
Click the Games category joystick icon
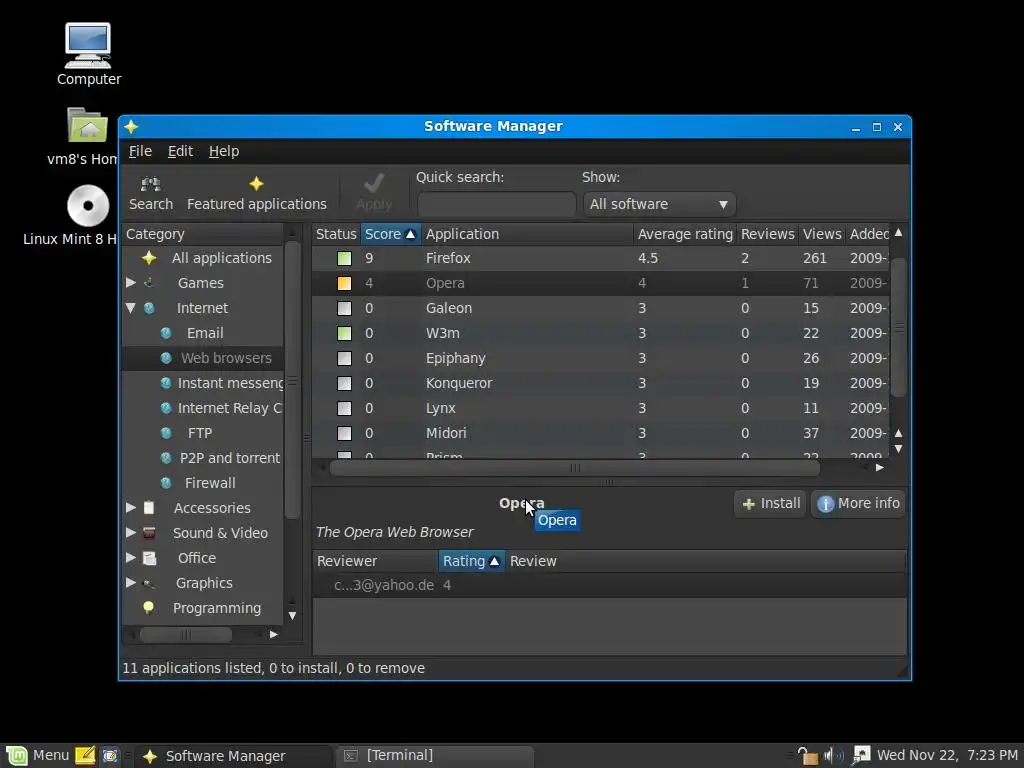pyautogui.click(x=149, y=283)
